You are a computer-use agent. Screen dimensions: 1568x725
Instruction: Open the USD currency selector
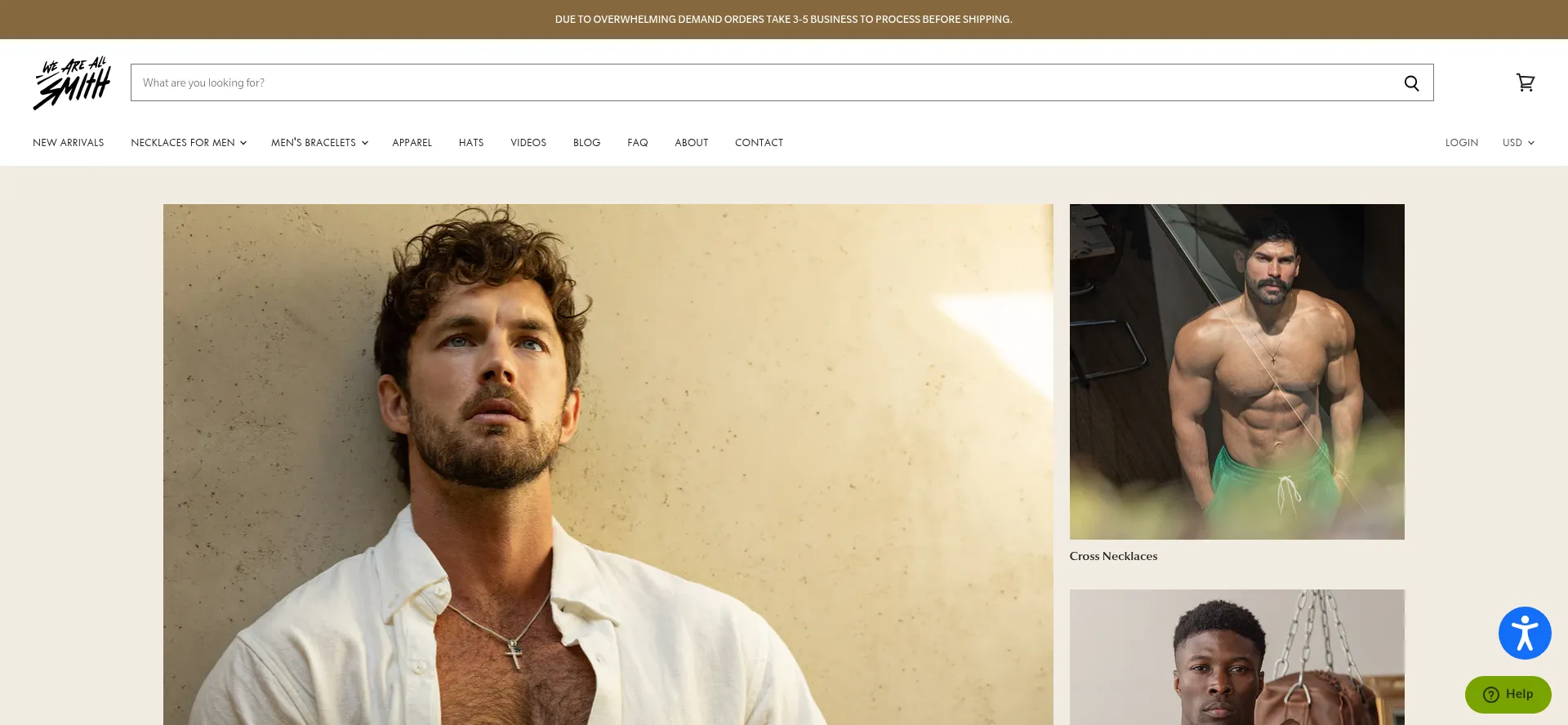1518,143
